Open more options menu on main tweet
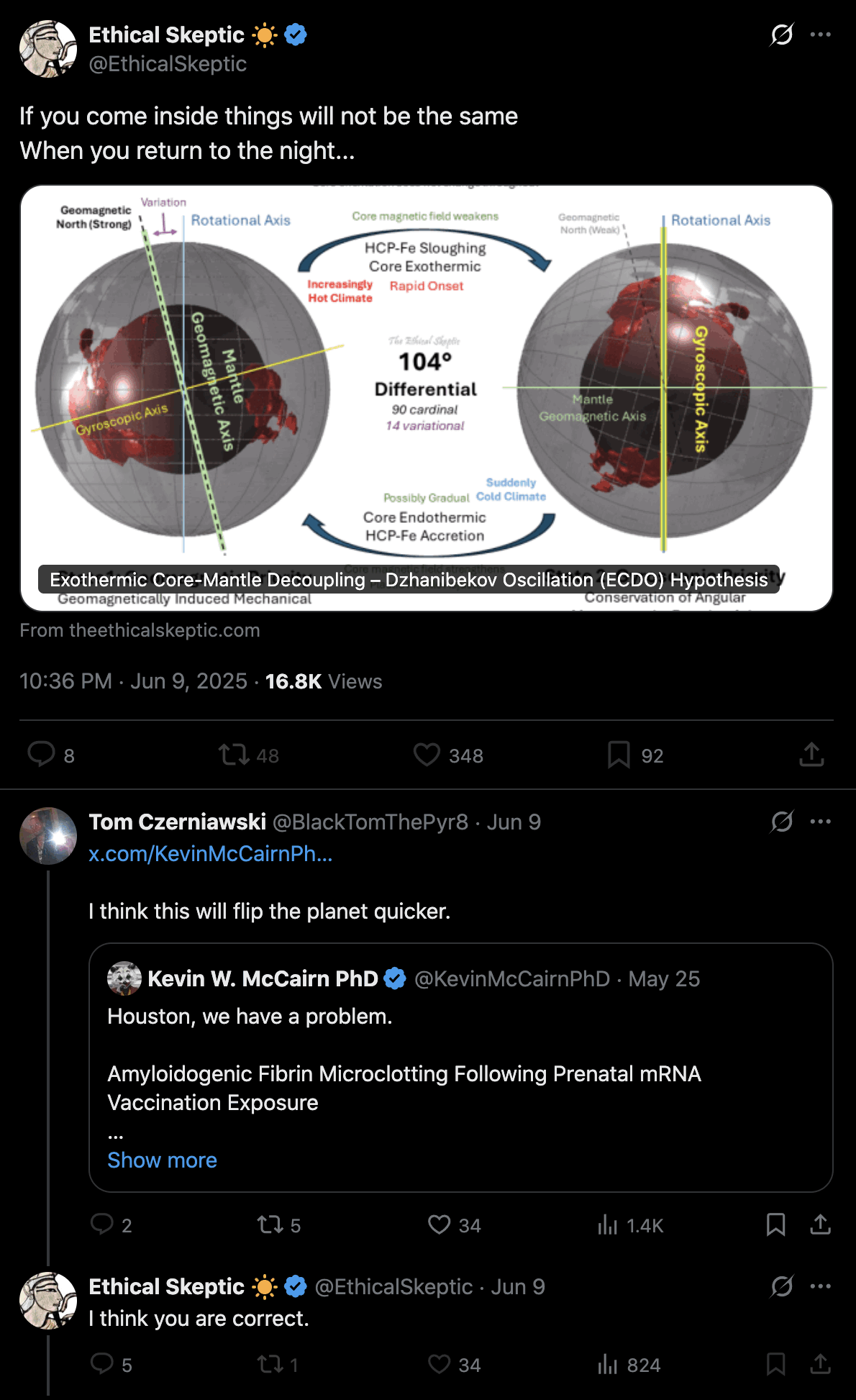This screenshot has width=856, height=1400. pyautogui.click(x=821, y=35)
